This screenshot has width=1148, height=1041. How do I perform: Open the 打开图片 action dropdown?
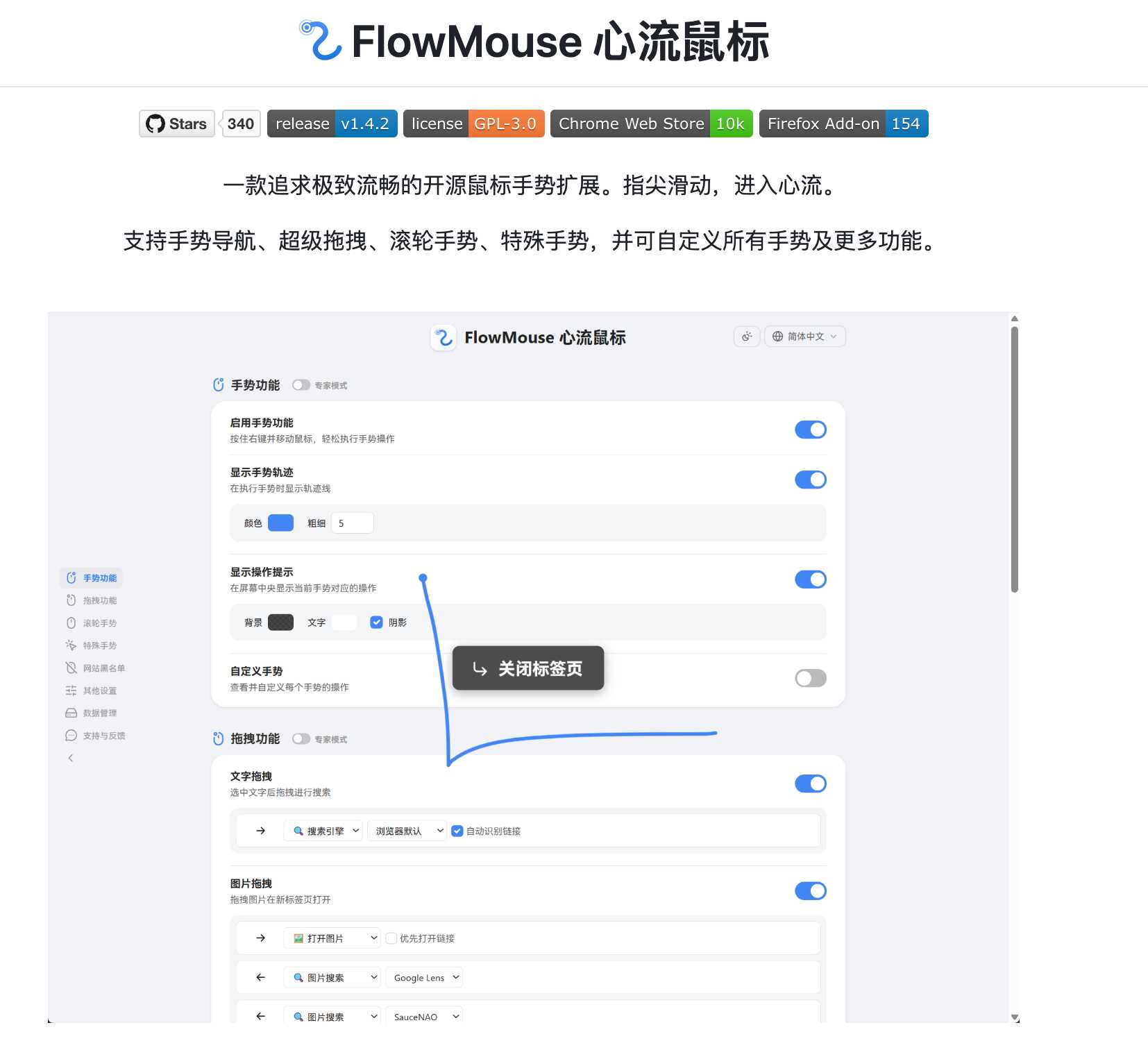pos(332,938)
